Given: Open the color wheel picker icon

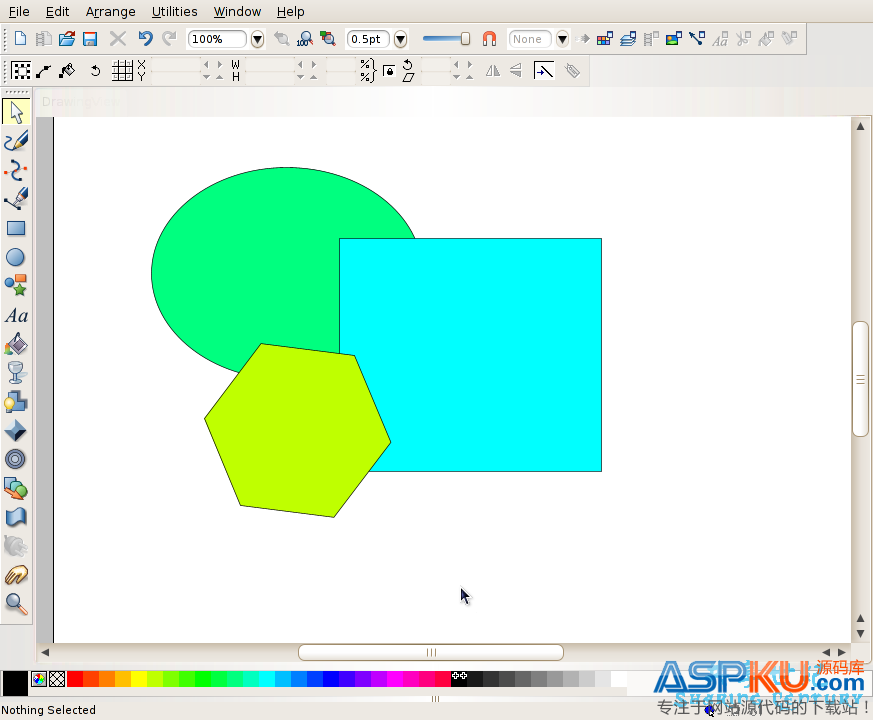Looking at the screenshot, I should [38, 679].
